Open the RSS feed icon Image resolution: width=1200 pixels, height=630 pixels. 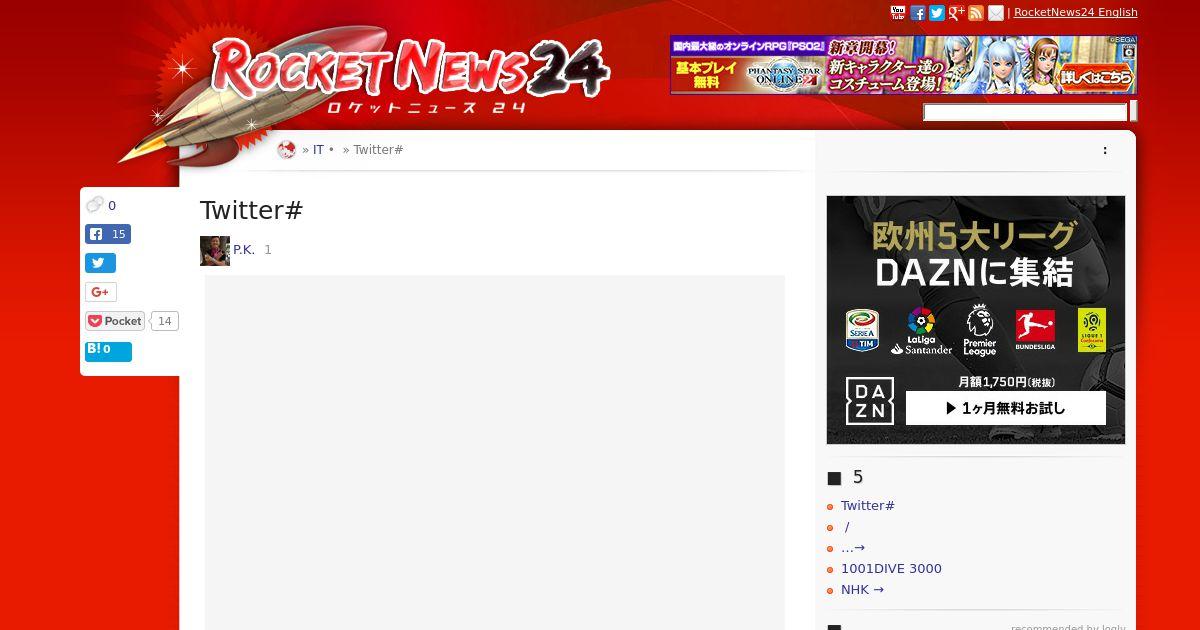pyautogui.click(x=976, y=13)
